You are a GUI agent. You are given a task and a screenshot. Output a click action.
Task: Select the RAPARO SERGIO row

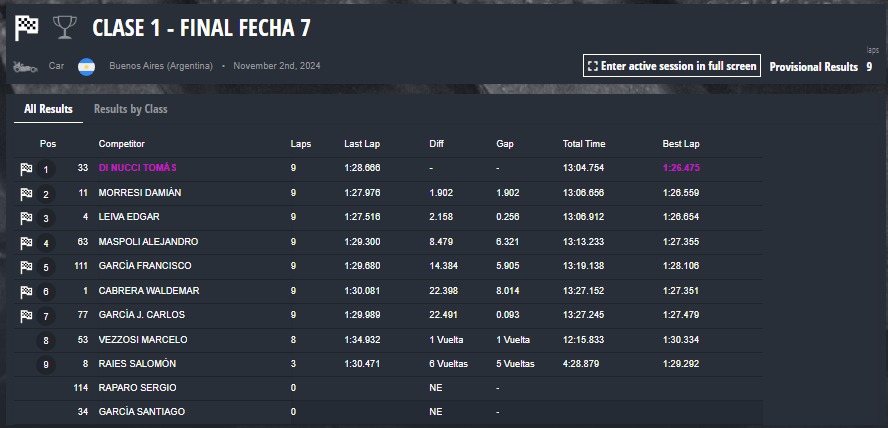pos(388,388)
